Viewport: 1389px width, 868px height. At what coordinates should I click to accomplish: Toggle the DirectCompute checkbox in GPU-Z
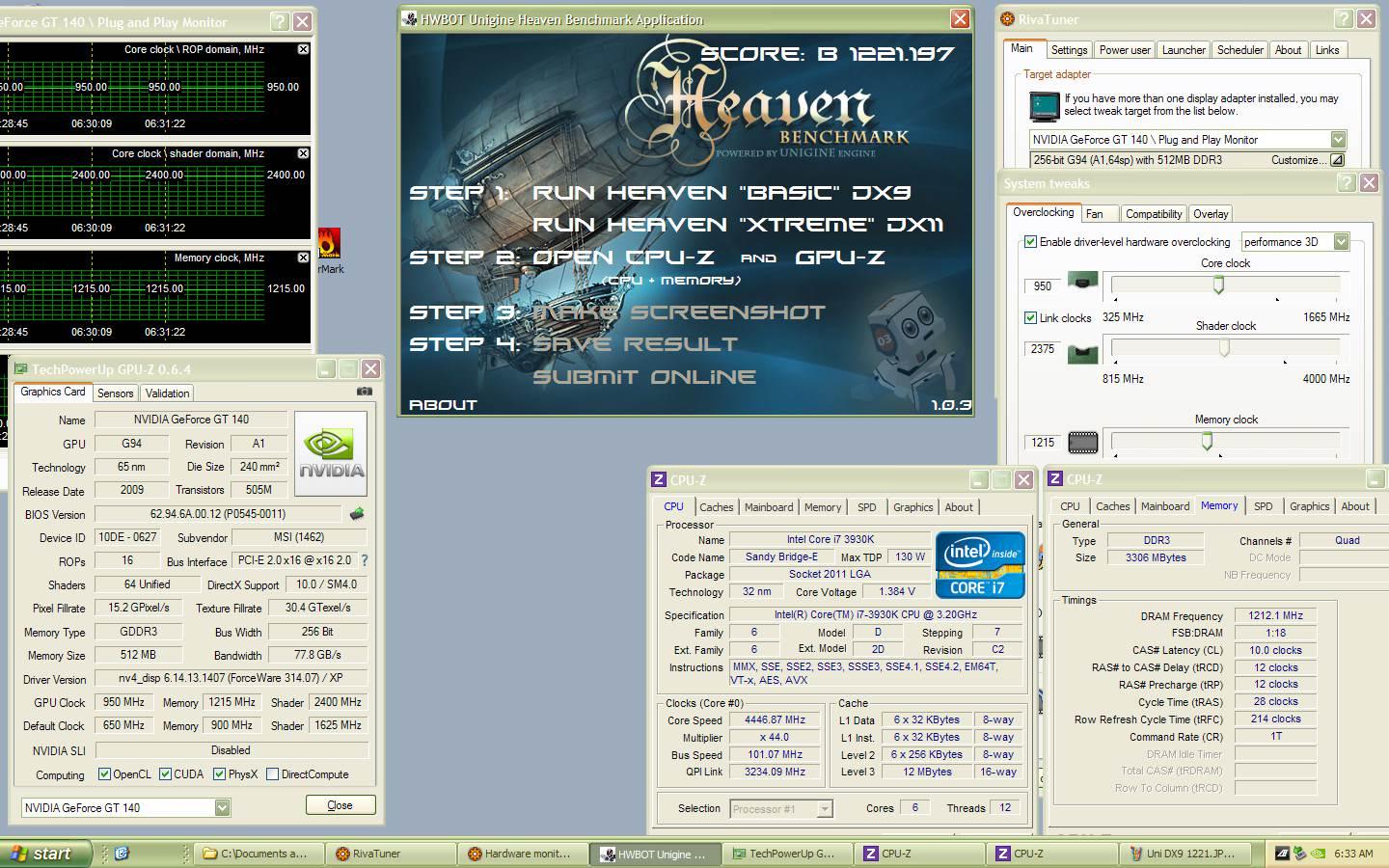pyautogui.click(x=272, y=773)
